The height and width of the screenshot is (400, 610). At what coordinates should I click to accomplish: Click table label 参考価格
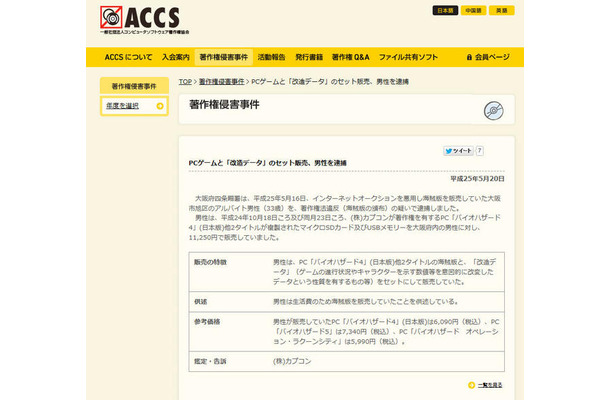[x=207, y=321]
